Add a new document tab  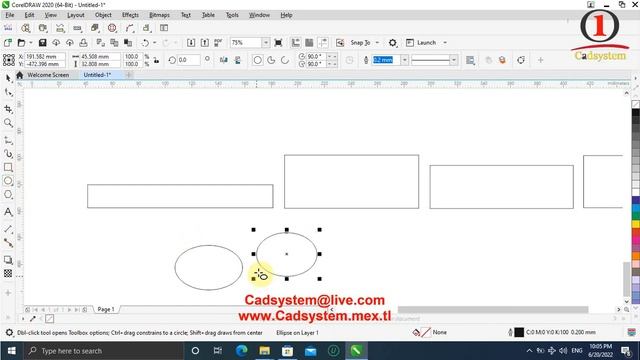[129, 75]
